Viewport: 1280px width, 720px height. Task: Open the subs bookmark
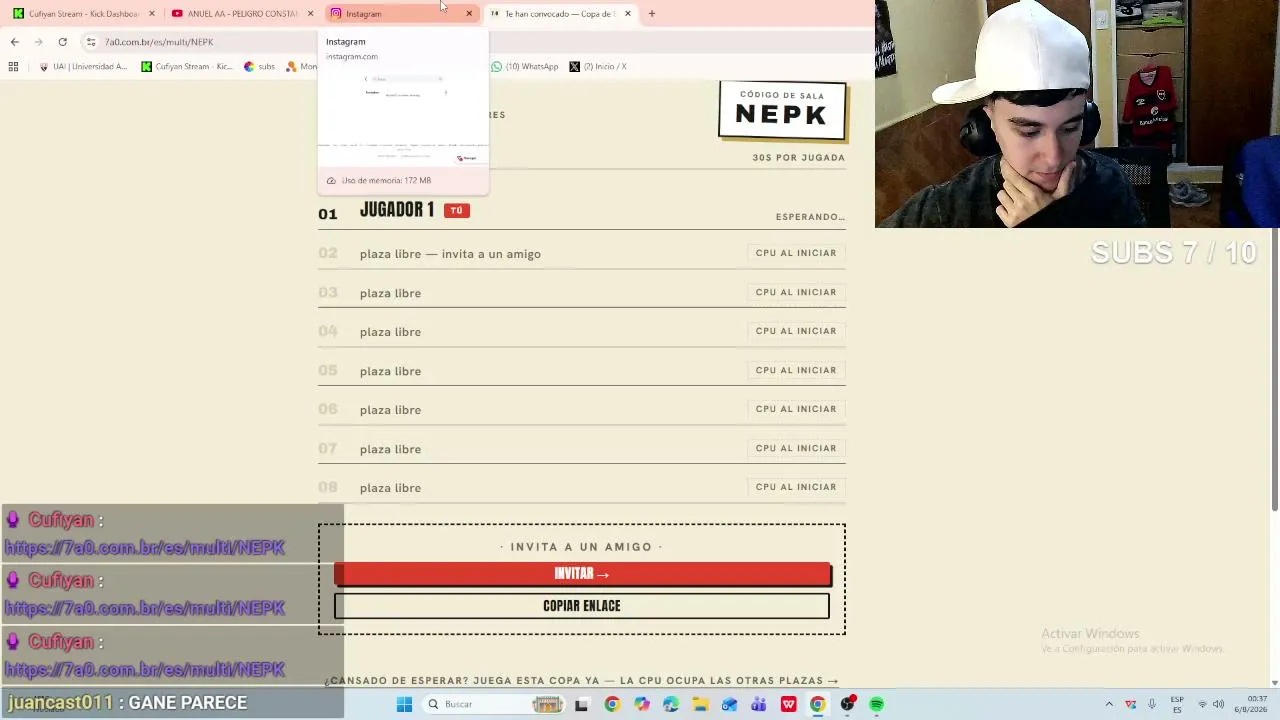pos(259,67)
